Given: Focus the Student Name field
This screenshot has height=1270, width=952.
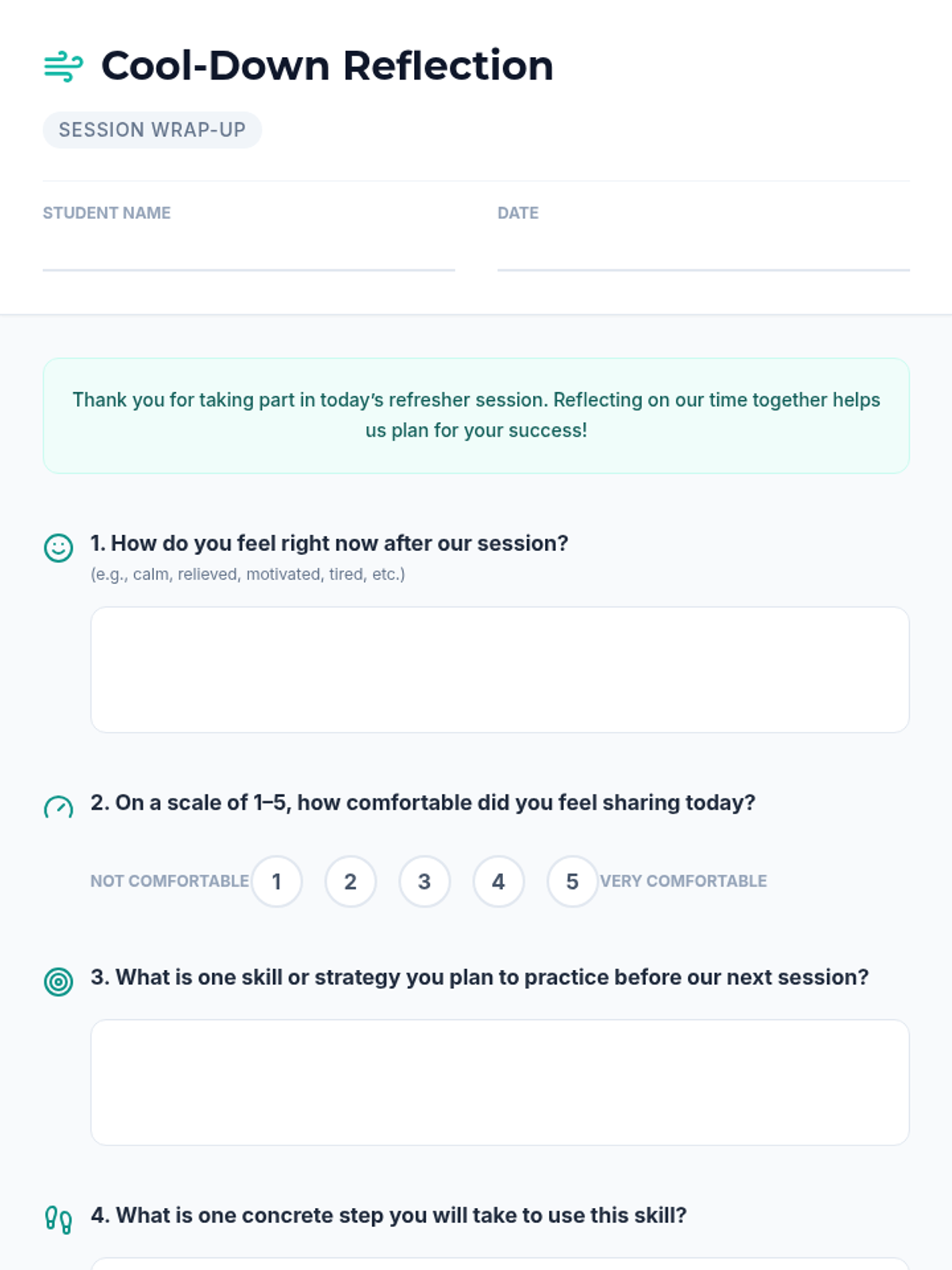Looking at the screenshot, I should pyautogui.click(x=248, y=252).
